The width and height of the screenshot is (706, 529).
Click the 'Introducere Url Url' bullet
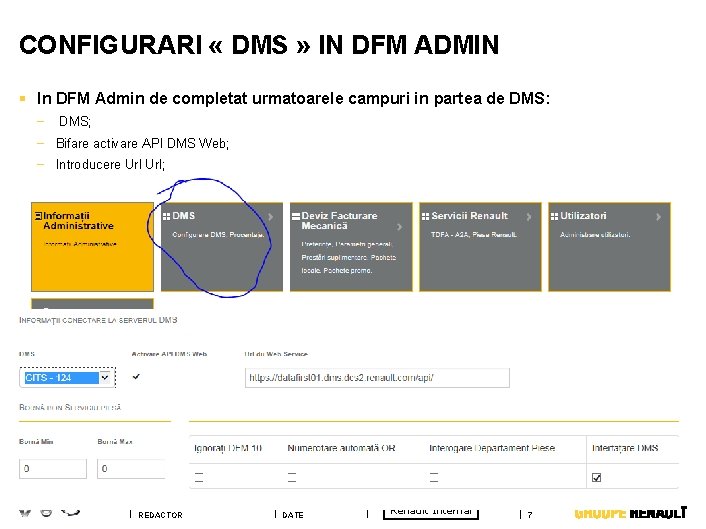(110, 164)
